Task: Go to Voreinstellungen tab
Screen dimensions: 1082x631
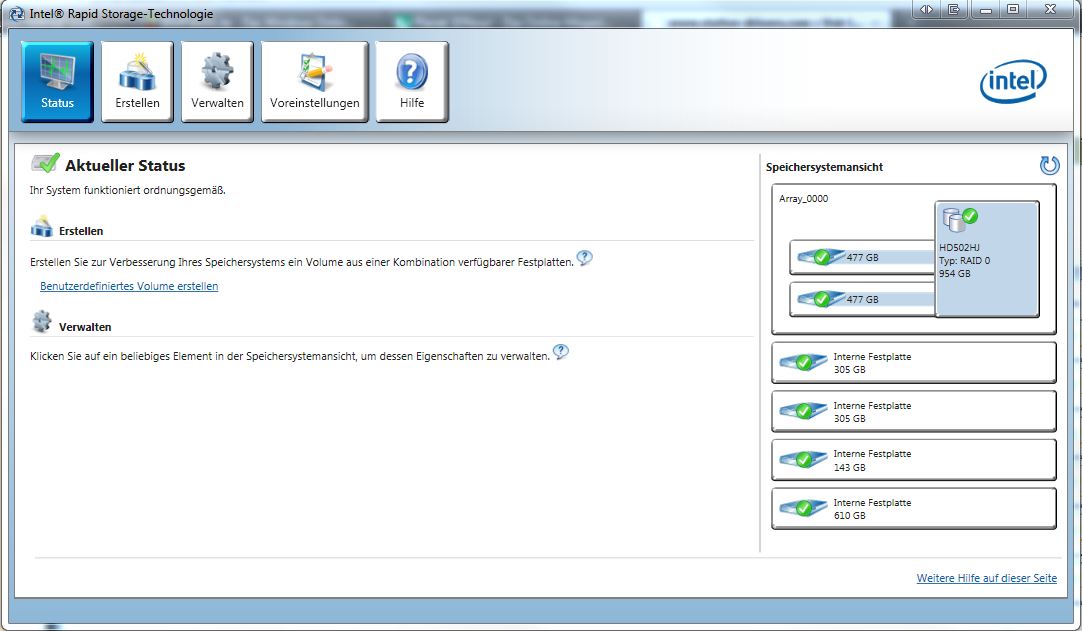Action: tap(315, 81)
